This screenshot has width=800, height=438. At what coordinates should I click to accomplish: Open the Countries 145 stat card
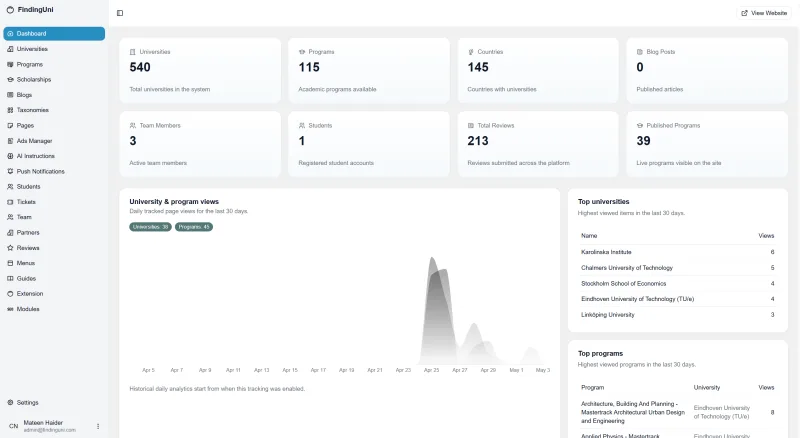coord(538,70)
